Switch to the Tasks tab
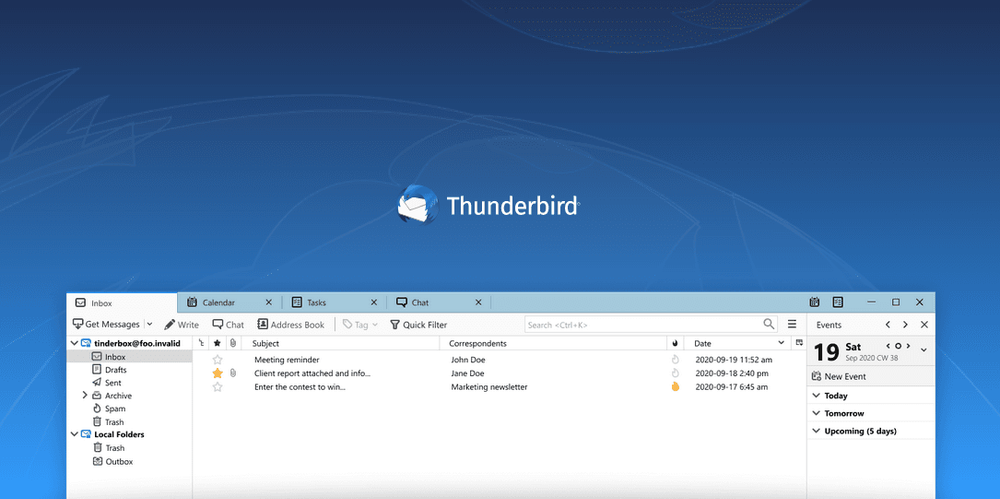The image size is (1000, 499). click(x=316, y=302)
